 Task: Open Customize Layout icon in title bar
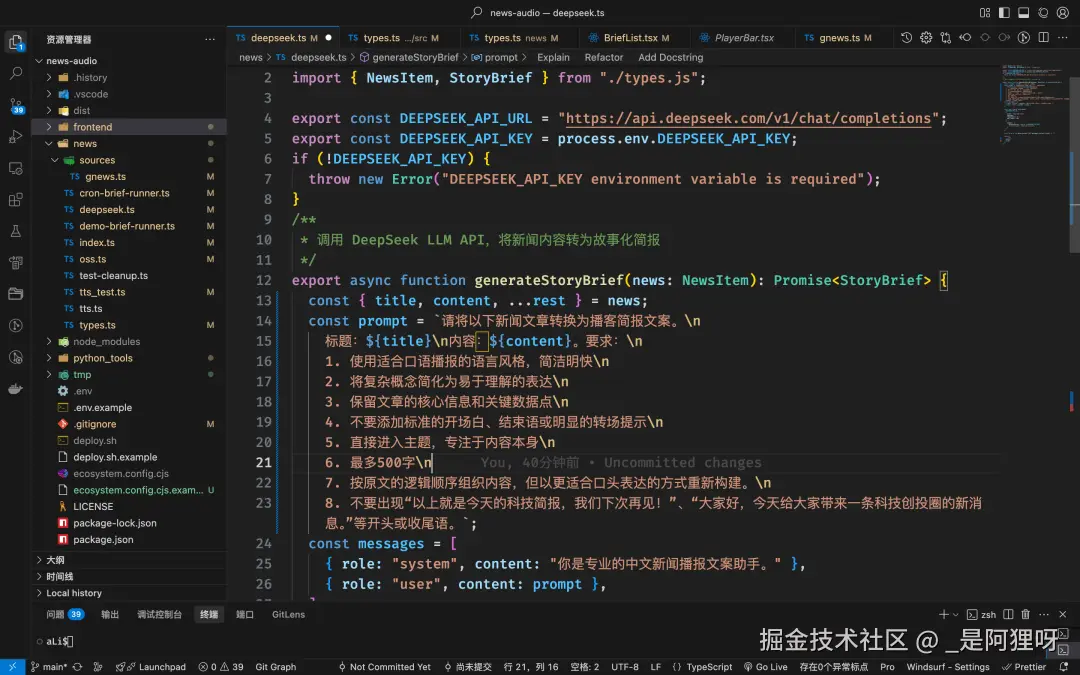pyautogui.click(x=985, y=12)
